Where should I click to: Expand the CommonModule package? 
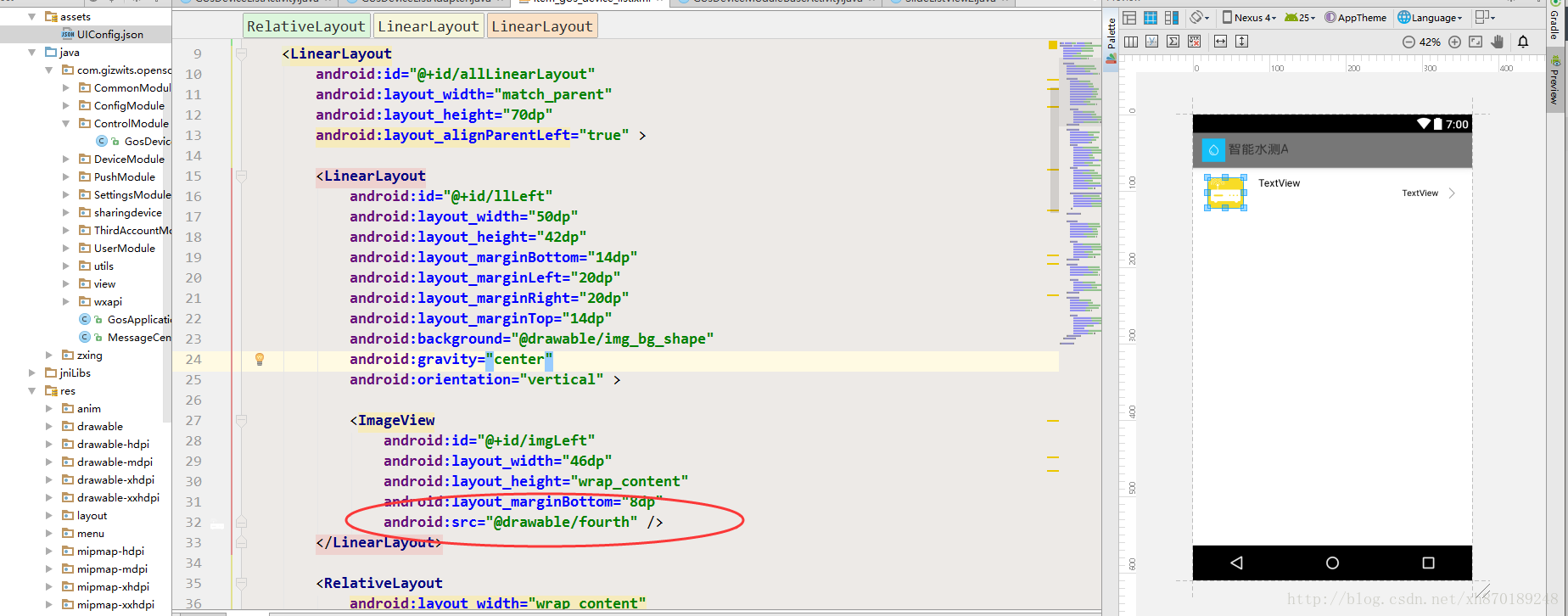[x=66, y=88]
